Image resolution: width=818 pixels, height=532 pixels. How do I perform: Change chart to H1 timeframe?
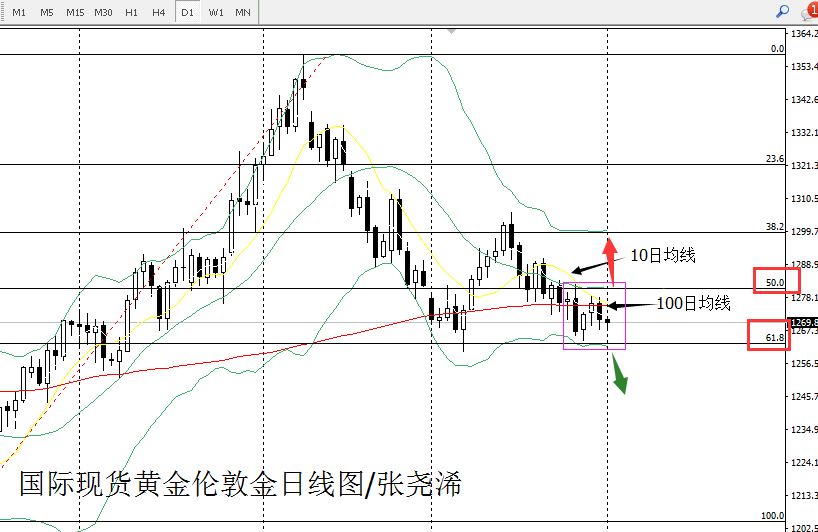click(x=131, y=12)
